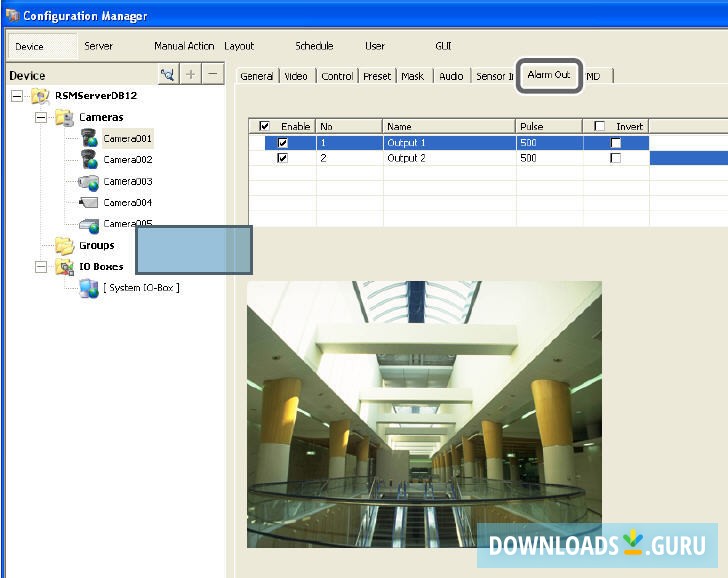Image resolution: width=728 pixels, height=578 pixels.
Task: Switch to the Schedule tab
Action: tap(314, 46)
